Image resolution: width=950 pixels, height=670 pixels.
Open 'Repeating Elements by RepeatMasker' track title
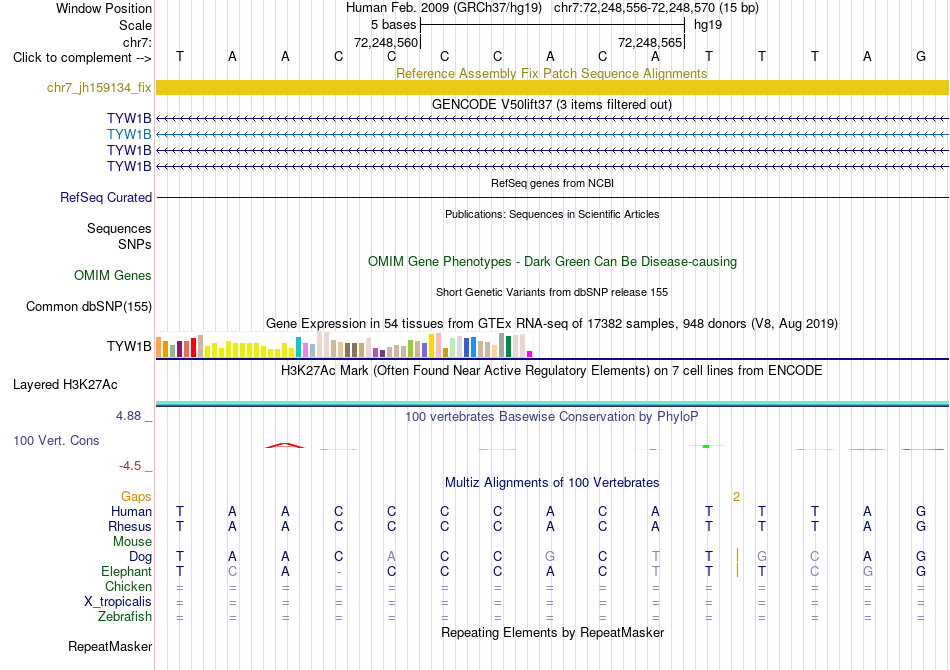pyautogui.click(x=552, y=633)
